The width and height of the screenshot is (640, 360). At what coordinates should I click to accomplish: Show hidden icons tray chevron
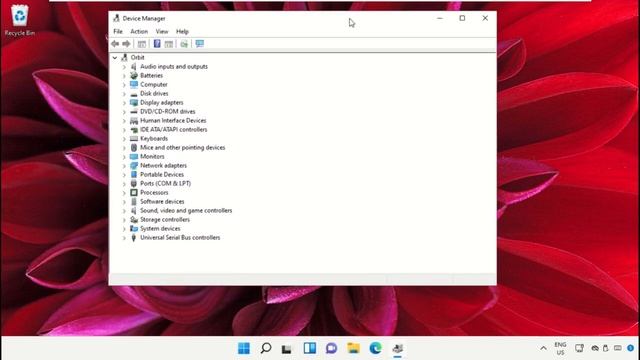click(x=543, y=349)
